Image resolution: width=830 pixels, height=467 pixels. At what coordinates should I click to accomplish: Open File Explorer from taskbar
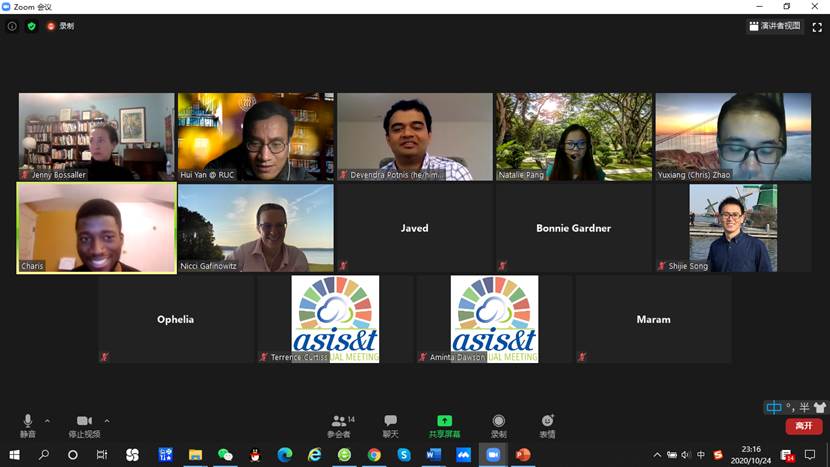pyautogui.click(x=195, y=455)
